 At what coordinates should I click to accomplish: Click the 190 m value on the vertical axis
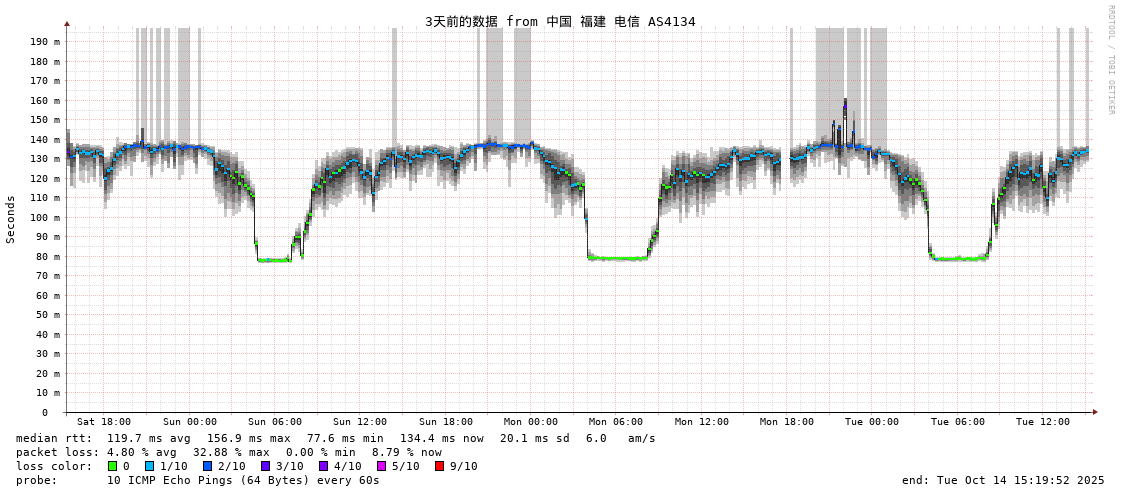click(x=45, y=42)
